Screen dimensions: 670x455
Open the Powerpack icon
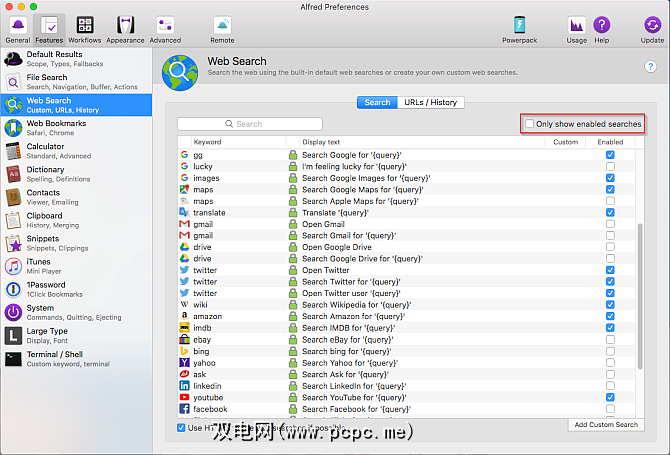point(520,28)
